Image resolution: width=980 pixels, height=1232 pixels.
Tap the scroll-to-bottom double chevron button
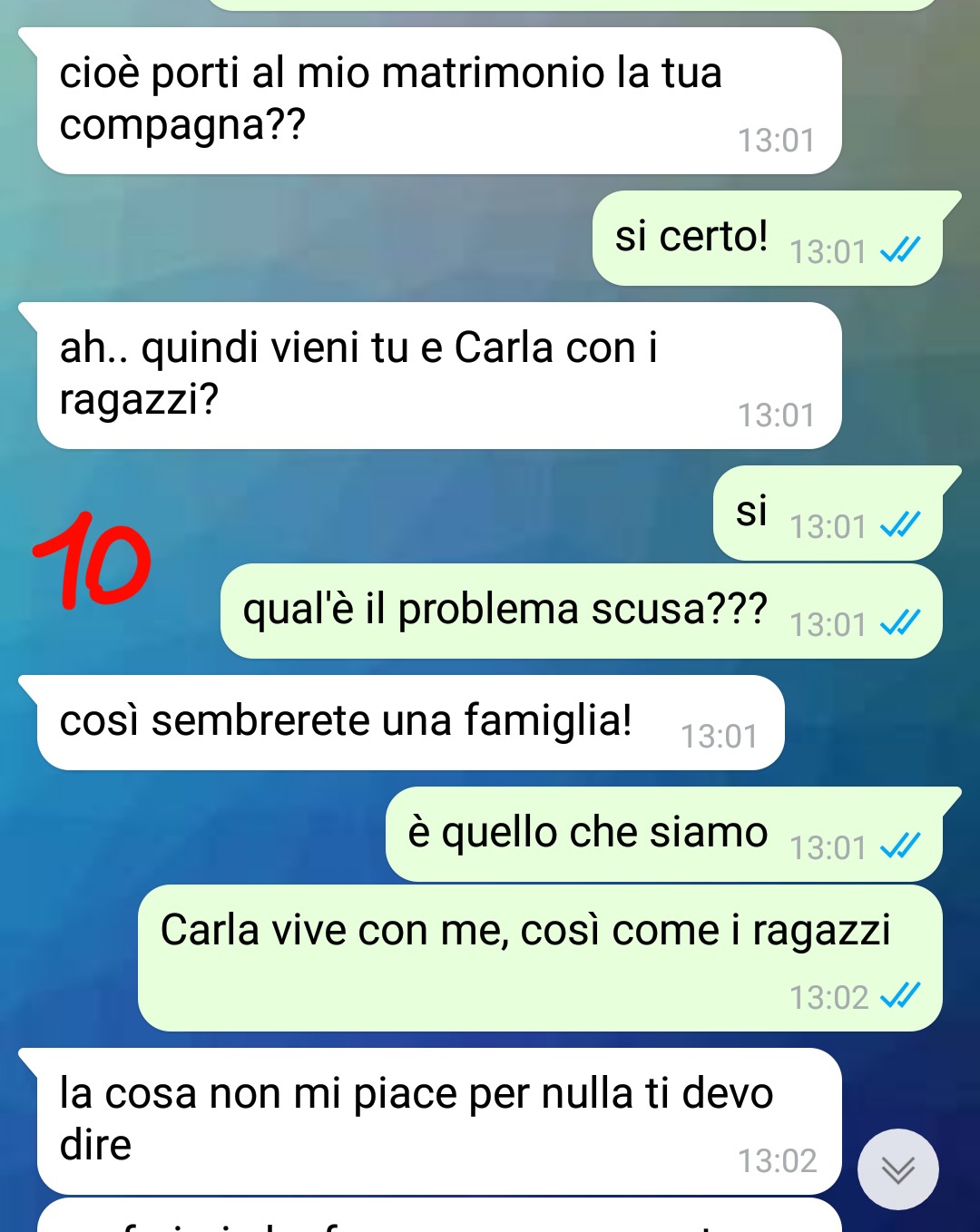(x=897, y=1169)
